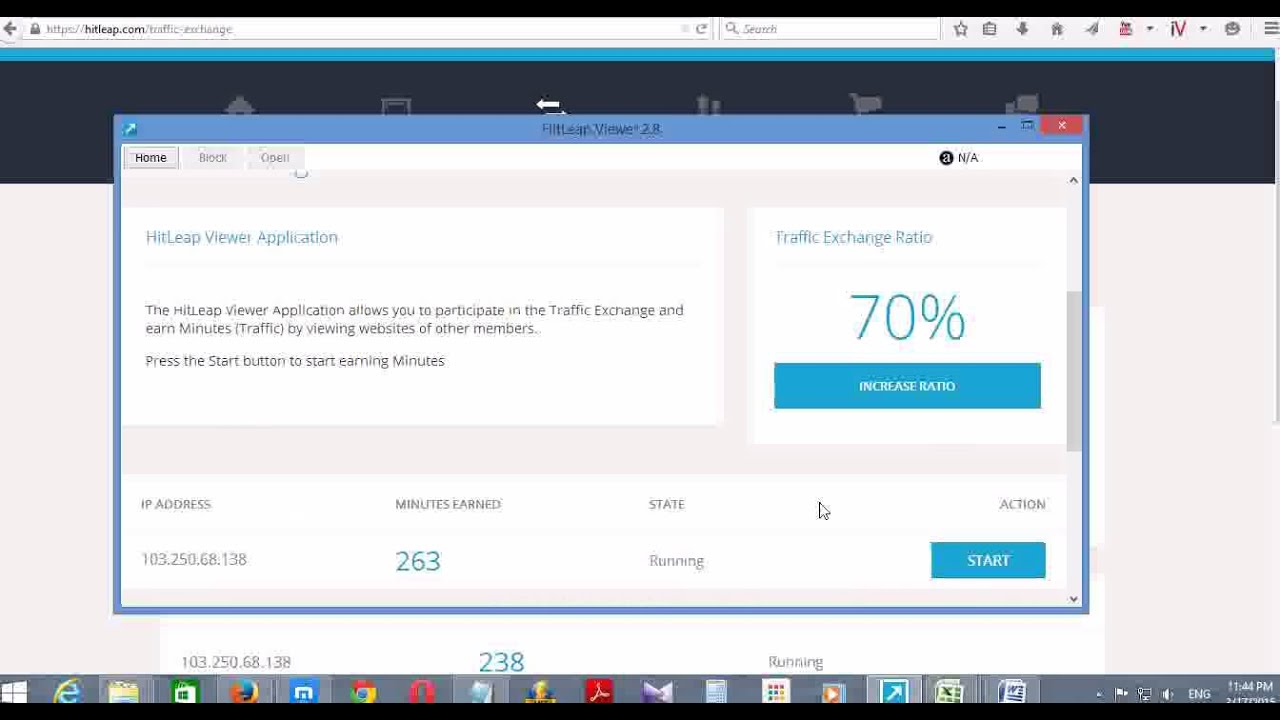This screenshot has width=1280, height=720.
Task: Click the red extension icon in Firefox toolbar
Action: [x=1125, y=29]
